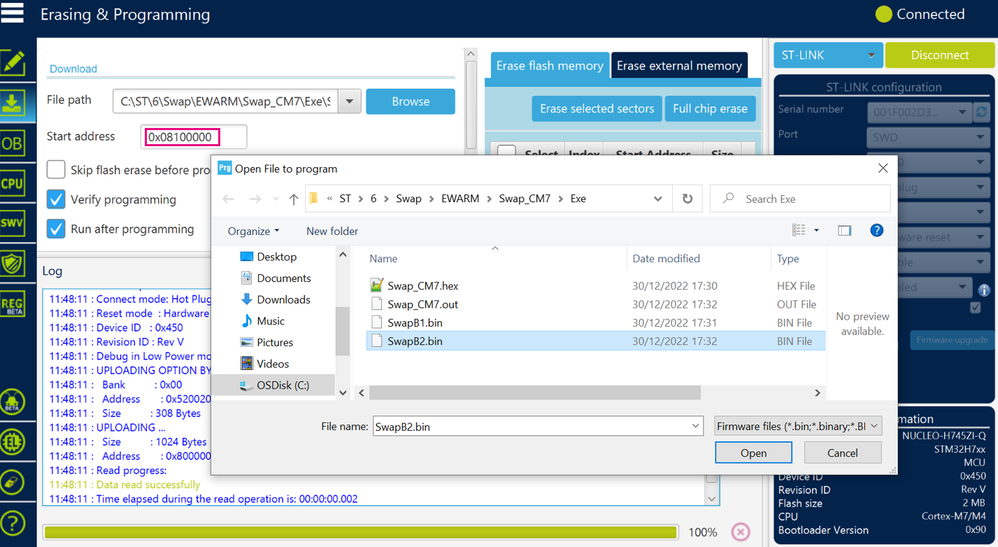
Task: Open the view options dropdown arrow
Action: [817, 231]
